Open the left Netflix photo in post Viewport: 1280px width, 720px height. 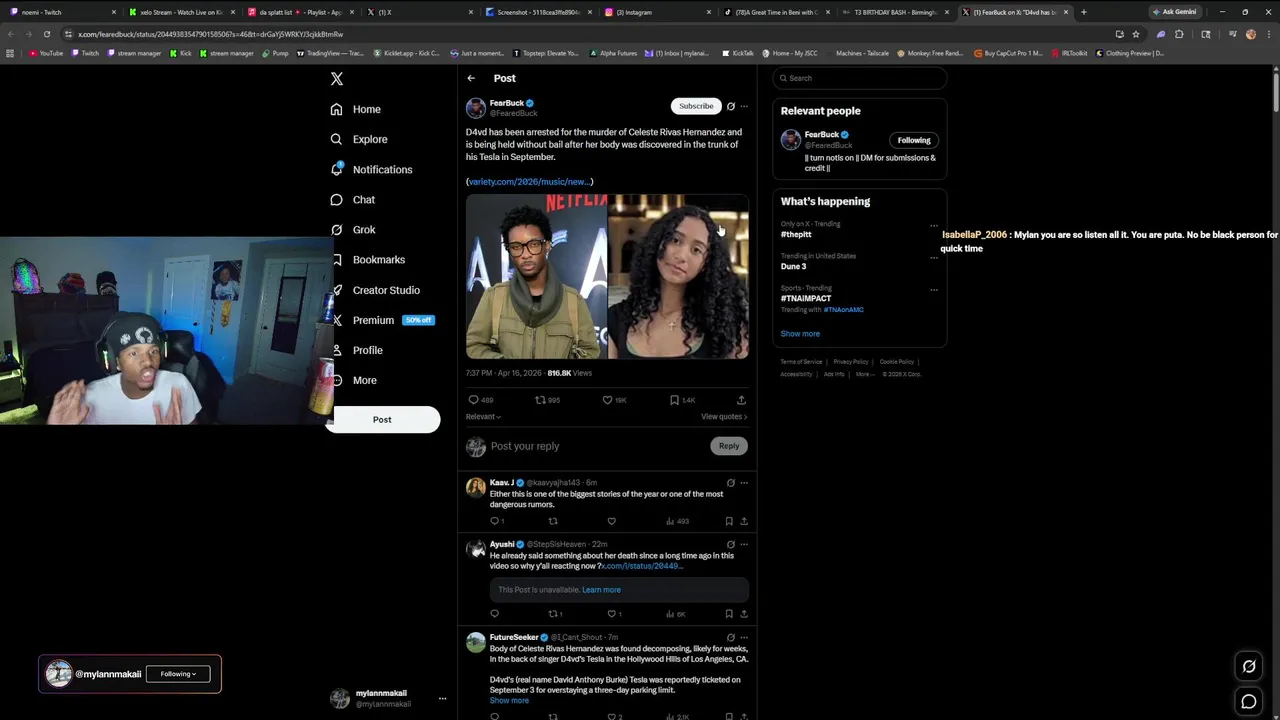click(536, 277)
